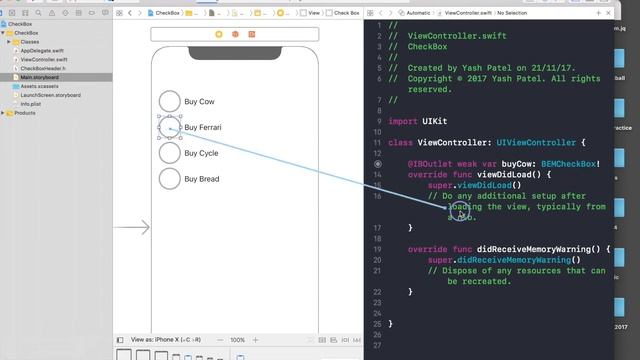This screenshot has height=360, width=640.
Task: Click storyboard editor related items grid icon
Action: click(119, 13)
